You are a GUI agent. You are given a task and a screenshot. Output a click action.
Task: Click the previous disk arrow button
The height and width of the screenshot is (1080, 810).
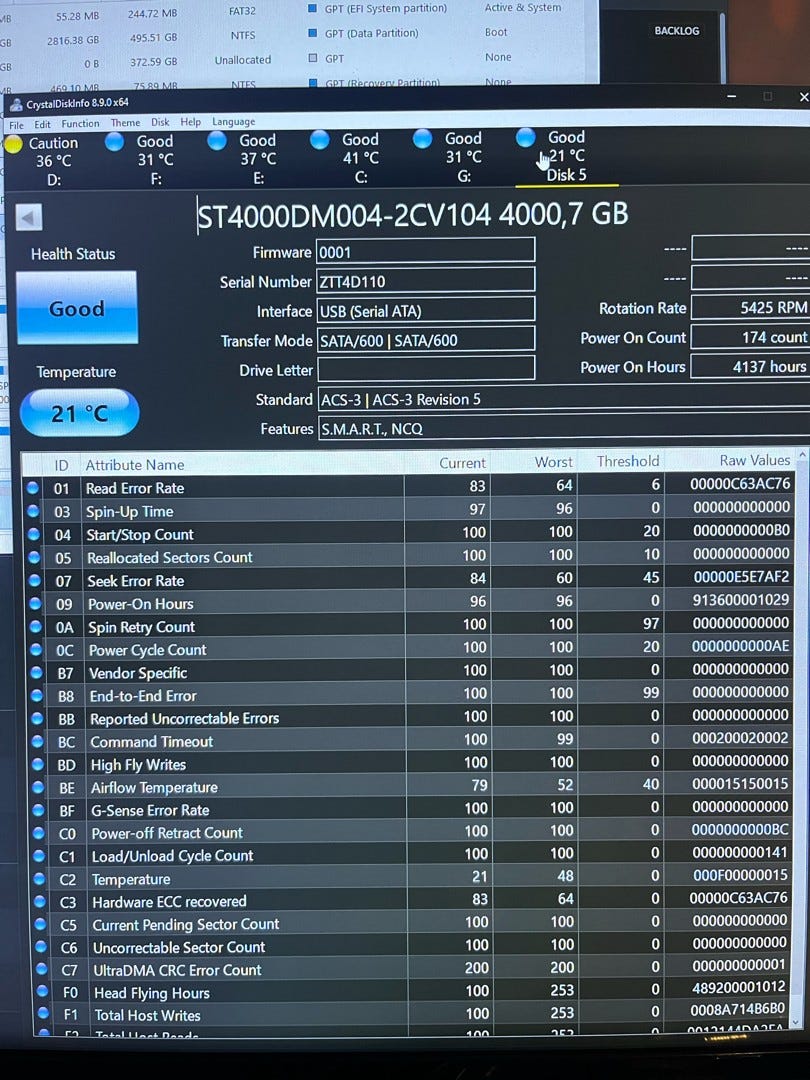29,218
